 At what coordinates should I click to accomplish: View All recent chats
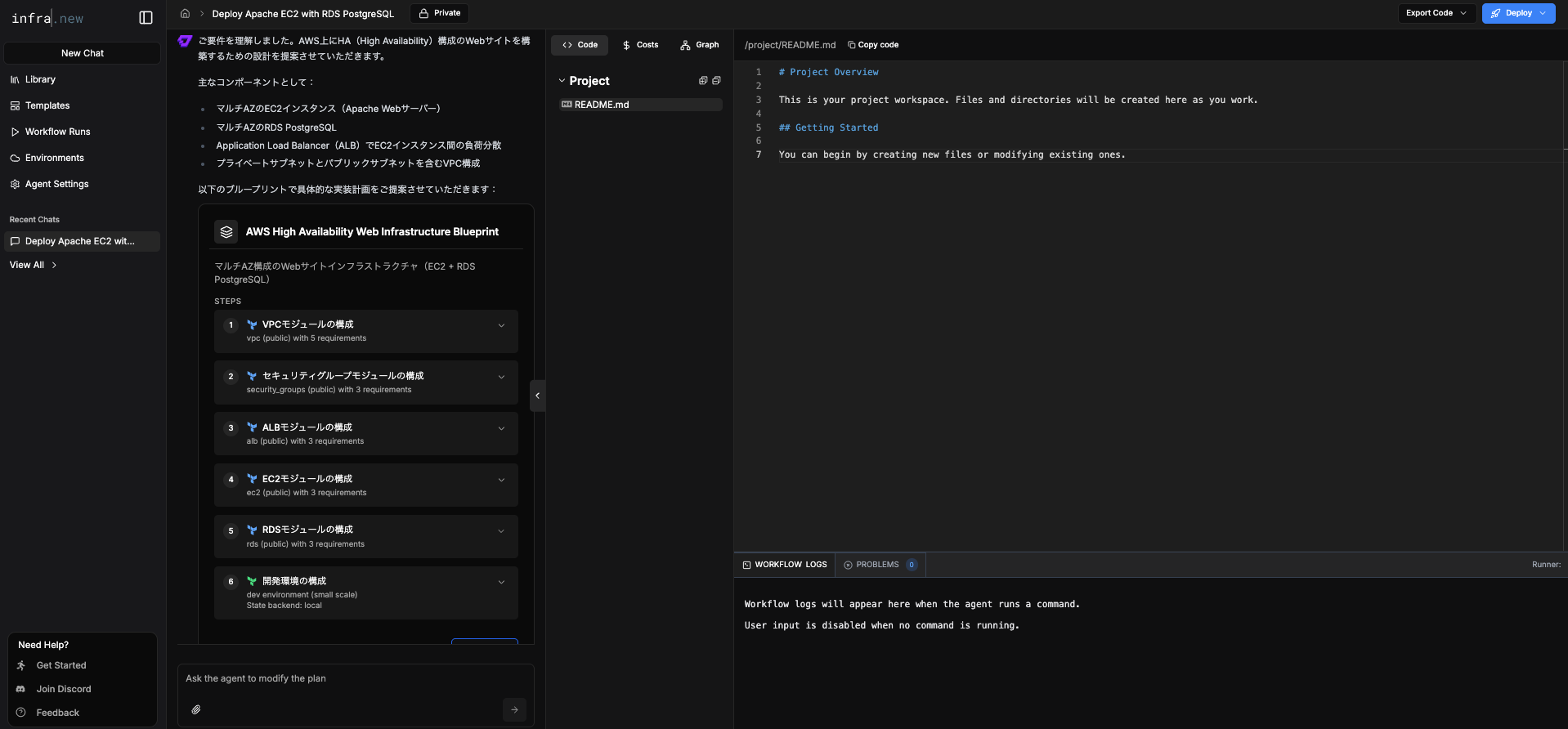point(33,265)
